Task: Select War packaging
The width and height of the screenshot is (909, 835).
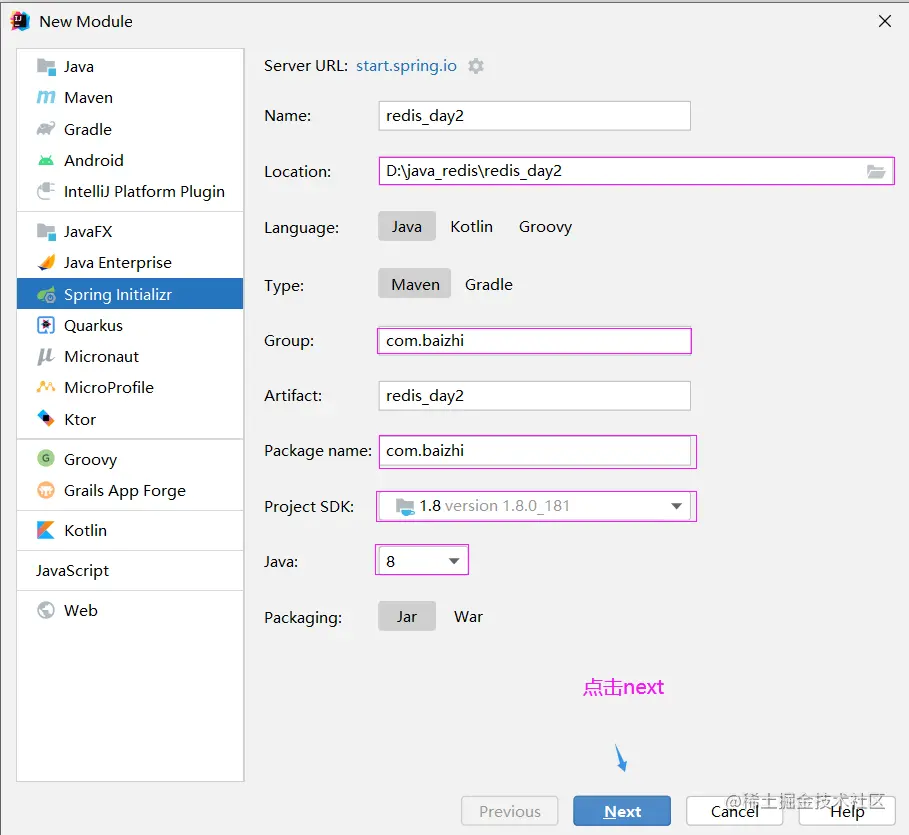Action: pyautogui.click(x=468, y=616)
